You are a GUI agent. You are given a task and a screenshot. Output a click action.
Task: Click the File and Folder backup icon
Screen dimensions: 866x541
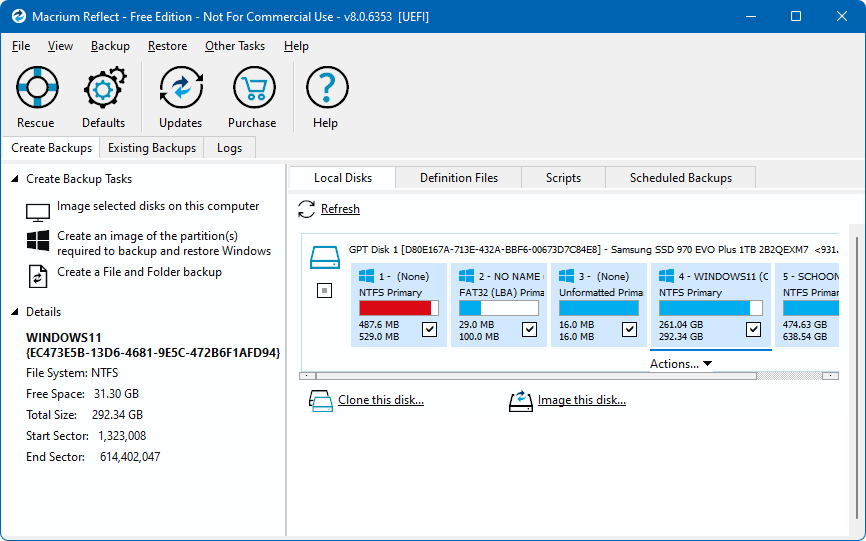point(38,277)
